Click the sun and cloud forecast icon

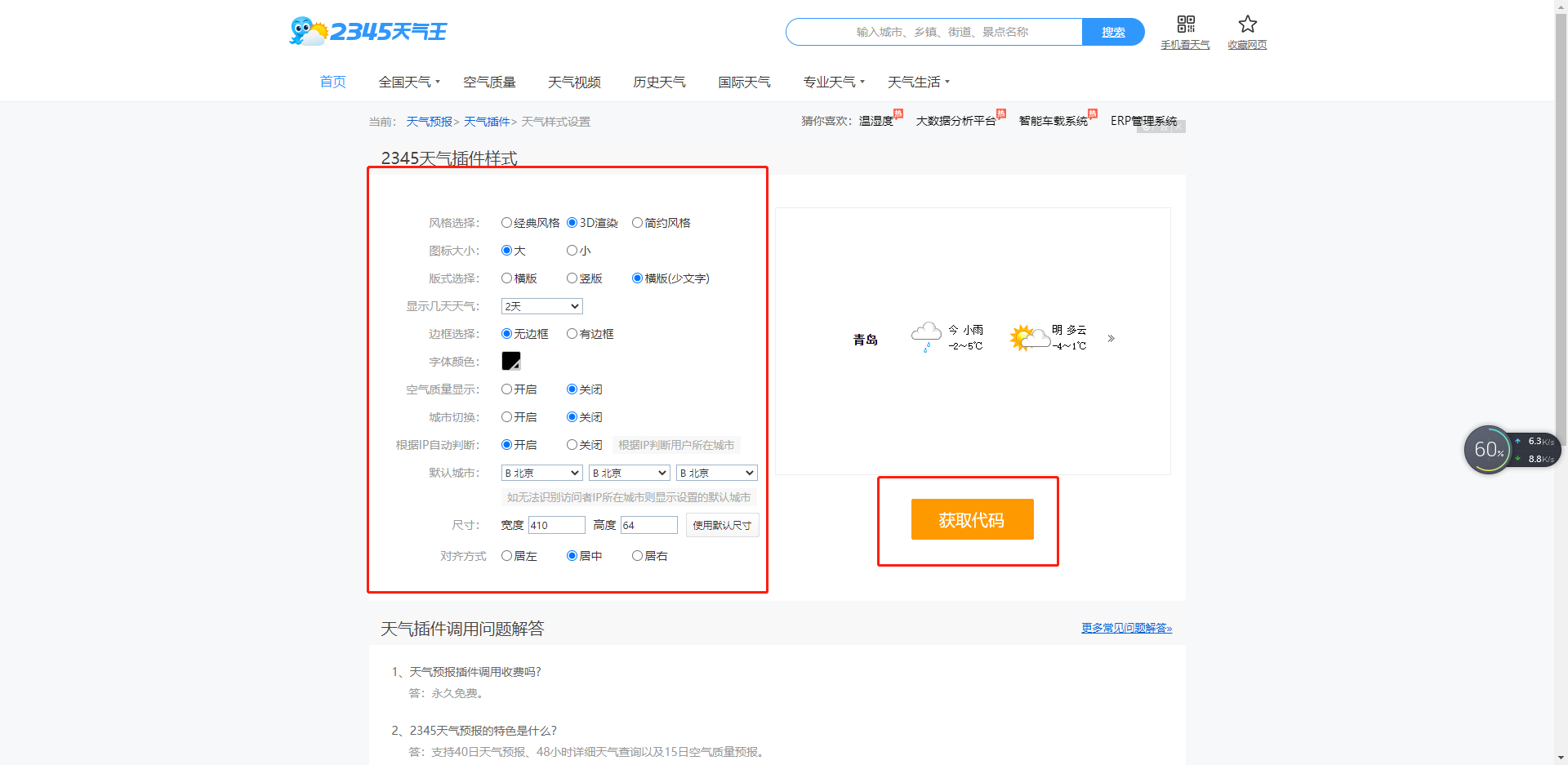[x=1029, y=337]
